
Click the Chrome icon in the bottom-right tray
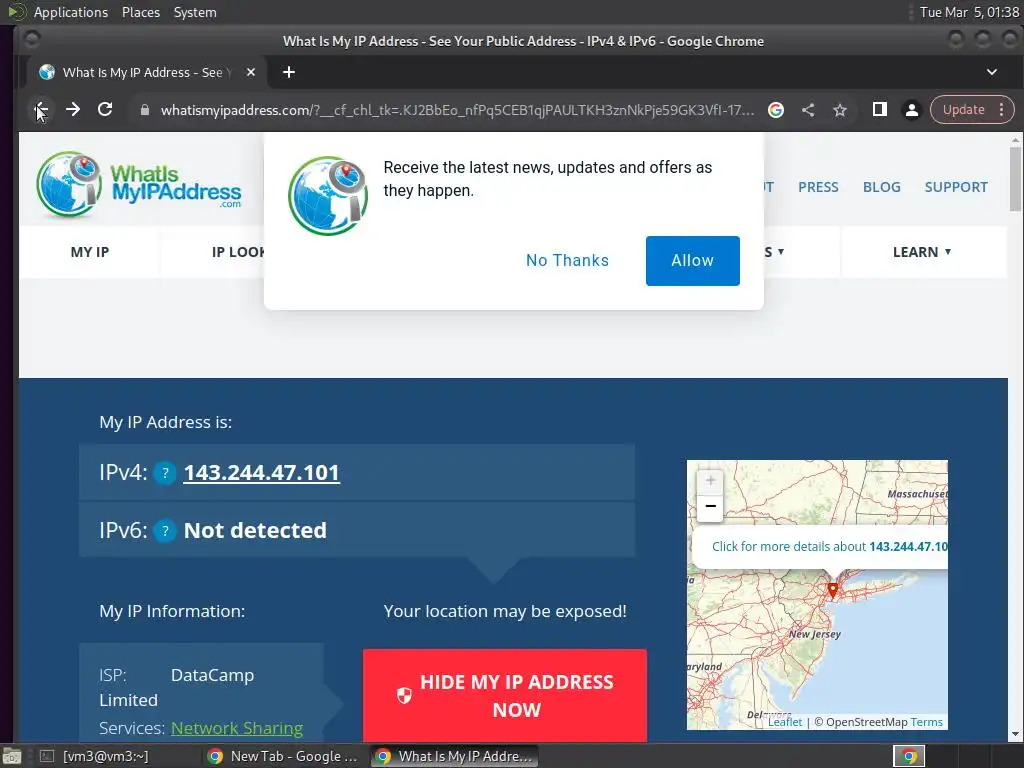[x=909, y=757]
